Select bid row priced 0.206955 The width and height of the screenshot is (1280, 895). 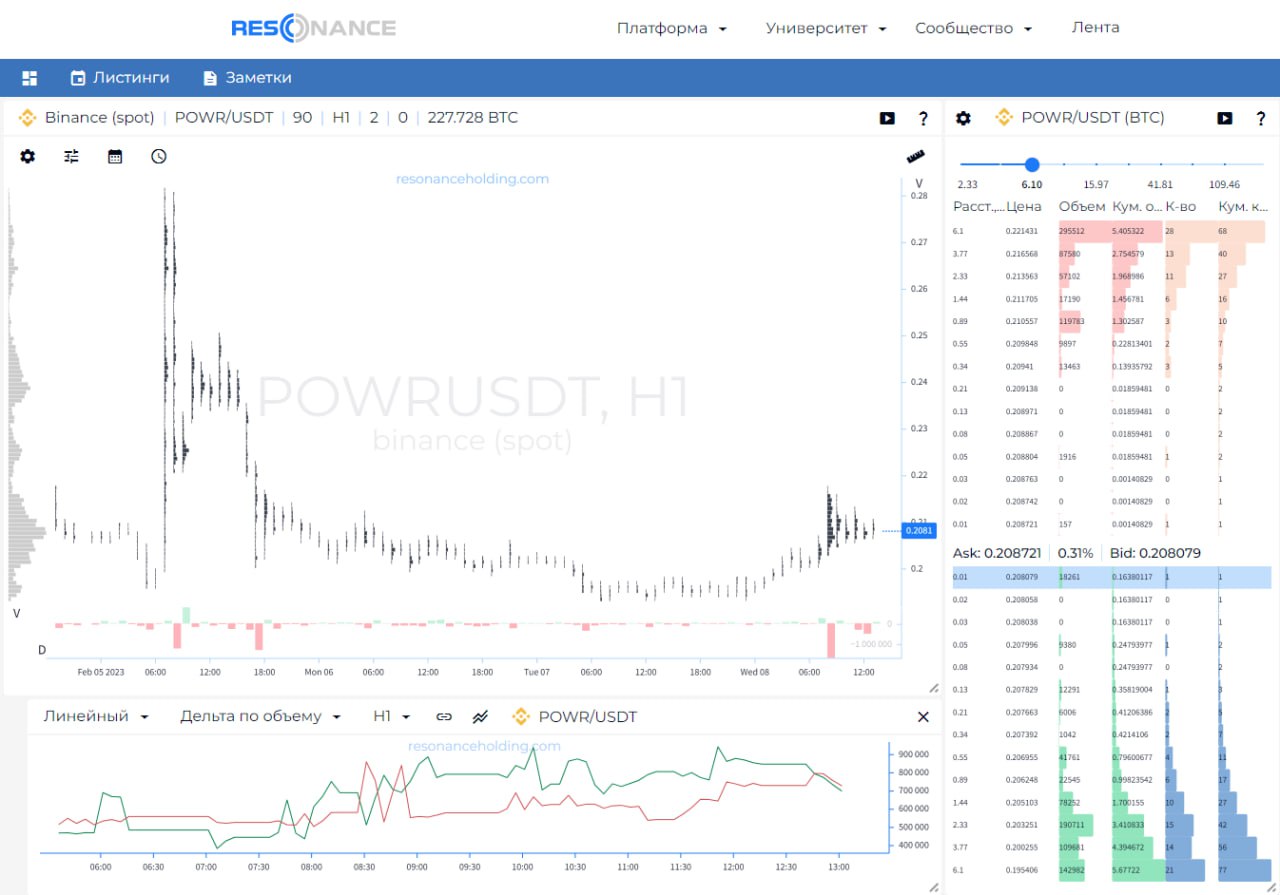[x=1112, y=757]
